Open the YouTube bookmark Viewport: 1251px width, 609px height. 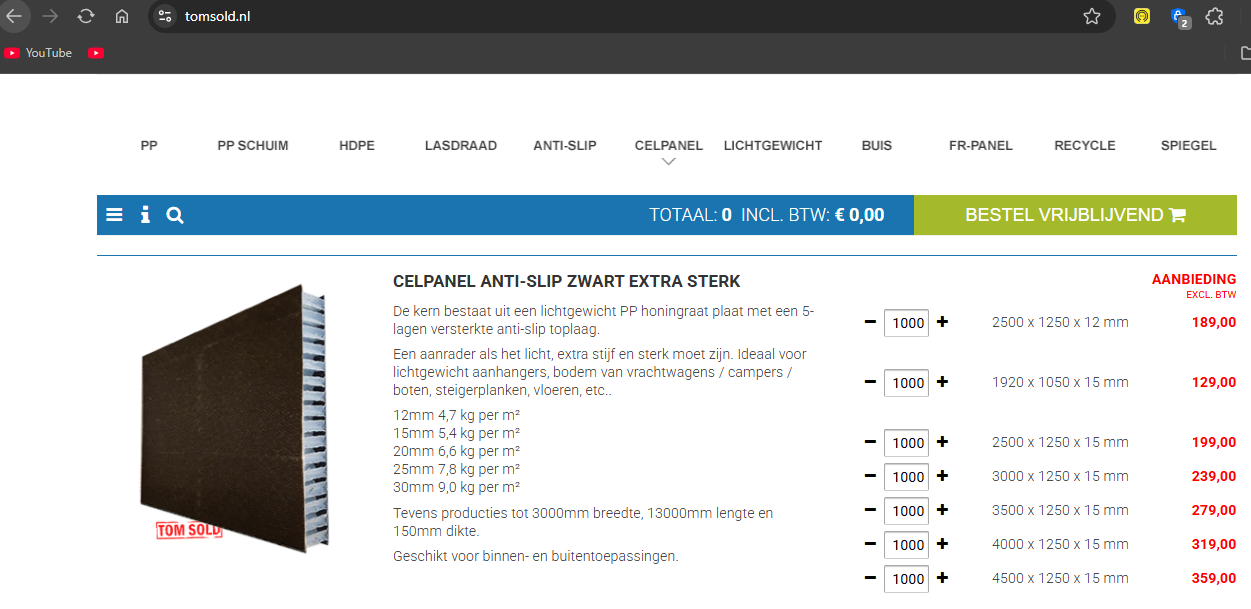tap(38, 53)
